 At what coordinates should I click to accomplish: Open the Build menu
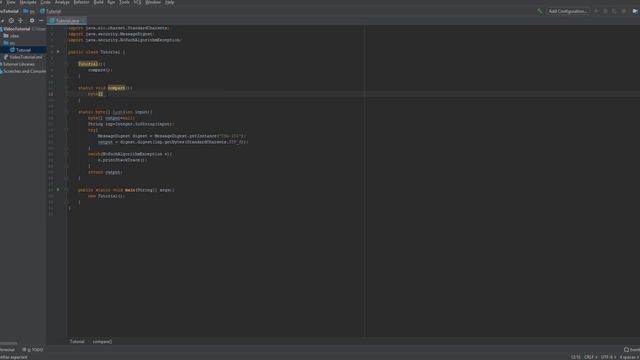(98, 2)
